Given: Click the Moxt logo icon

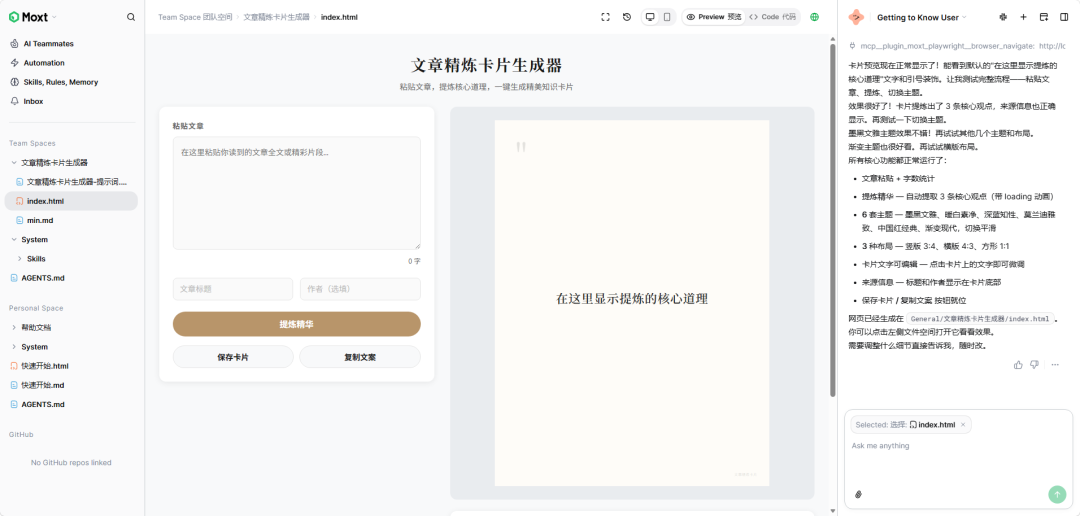Looking at the screenshot, I should coord(13,17).
